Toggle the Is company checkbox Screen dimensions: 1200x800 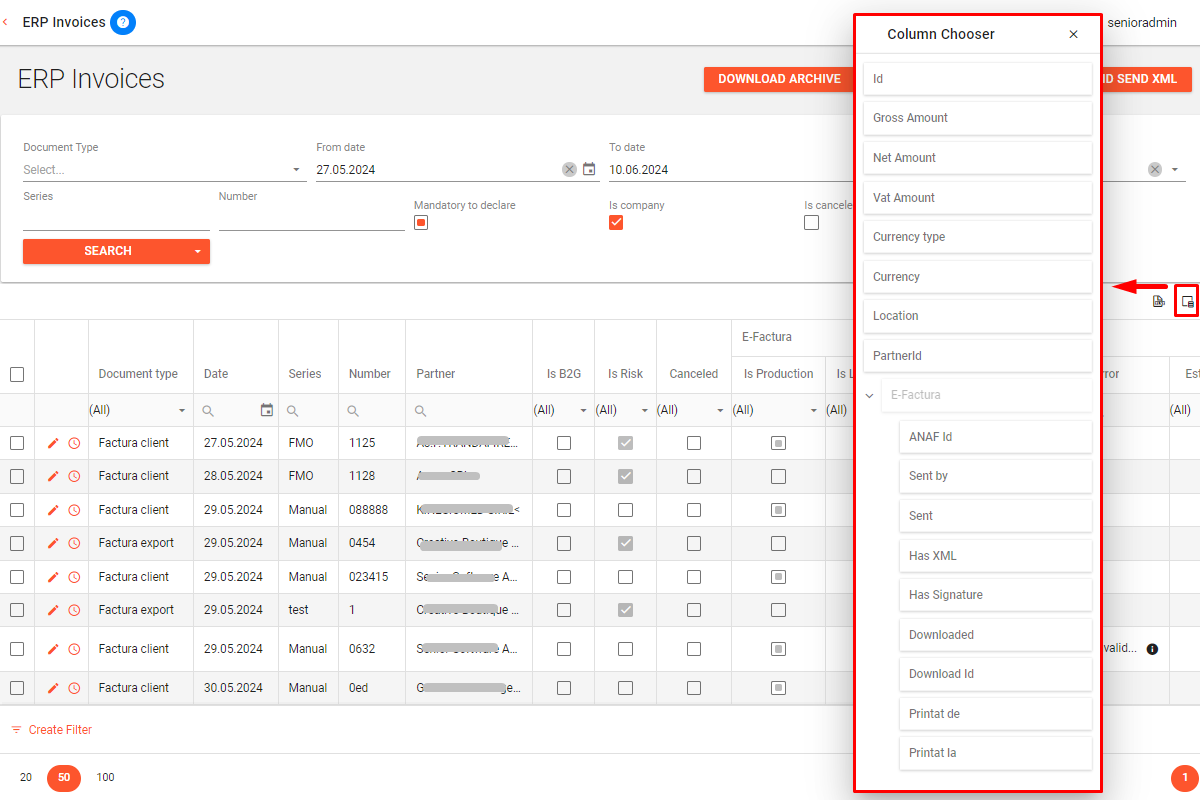pyautogui.click(x=616, y=223)
